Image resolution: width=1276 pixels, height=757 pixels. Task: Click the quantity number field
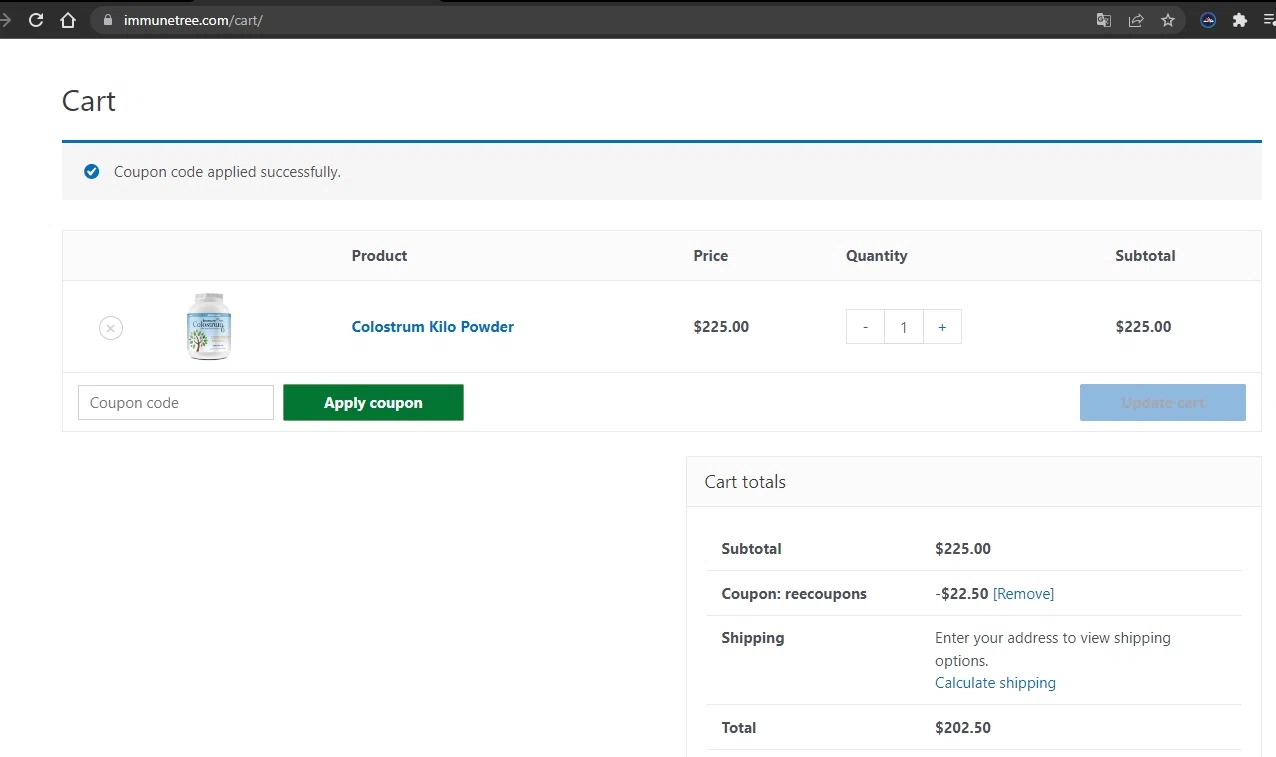tap(904, 327)
